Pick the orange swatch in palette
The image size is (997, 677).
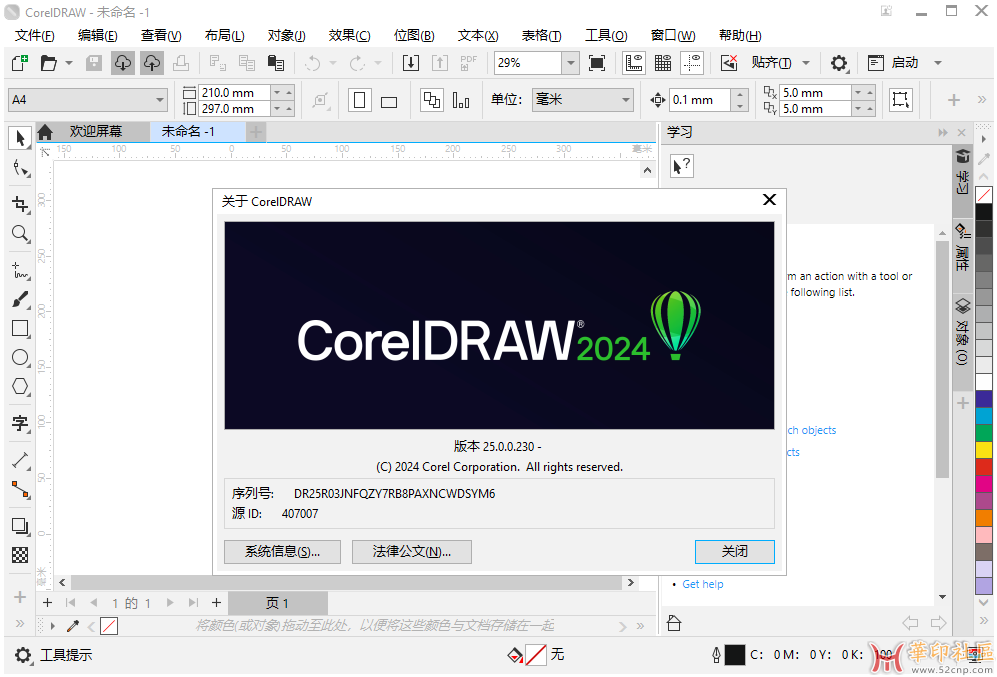(984, 518)
